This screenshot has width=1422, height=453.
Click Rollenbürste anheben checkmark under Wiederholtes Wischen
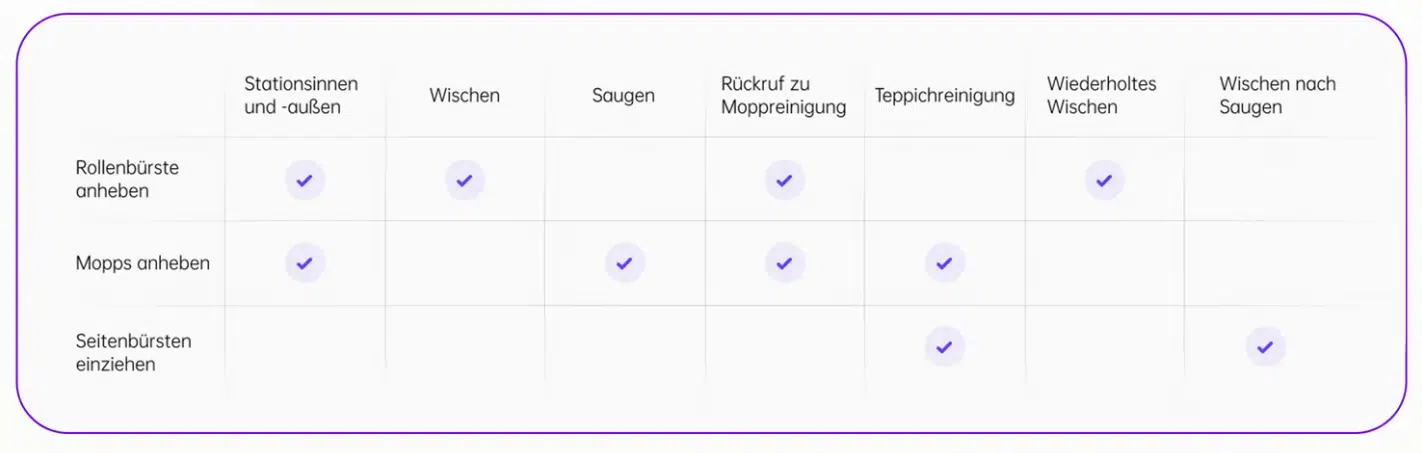[1105, 180]
